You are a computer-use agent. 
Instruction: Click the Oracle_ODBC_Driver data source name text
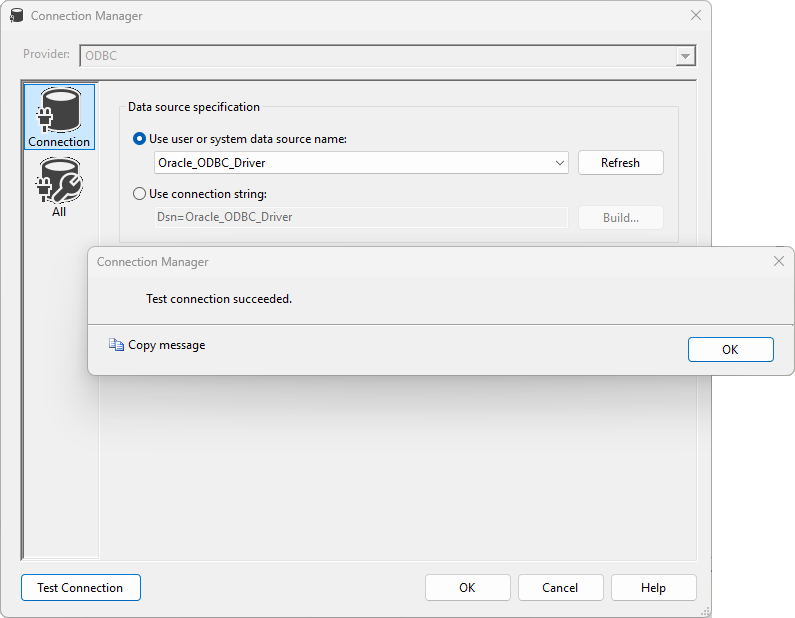(212, 163)
